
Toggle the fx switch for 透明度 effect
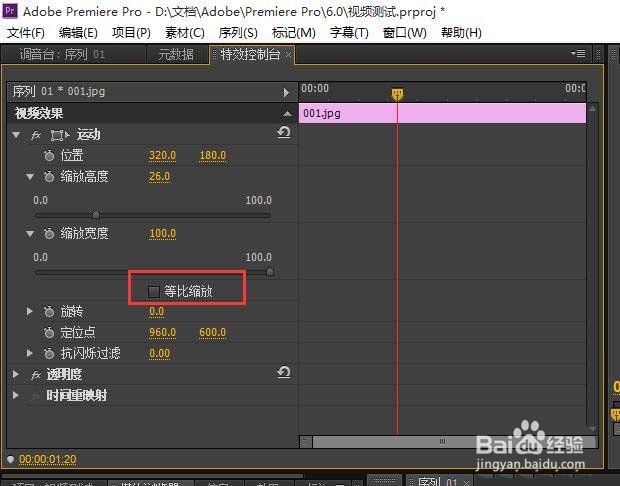click(36, 374)
